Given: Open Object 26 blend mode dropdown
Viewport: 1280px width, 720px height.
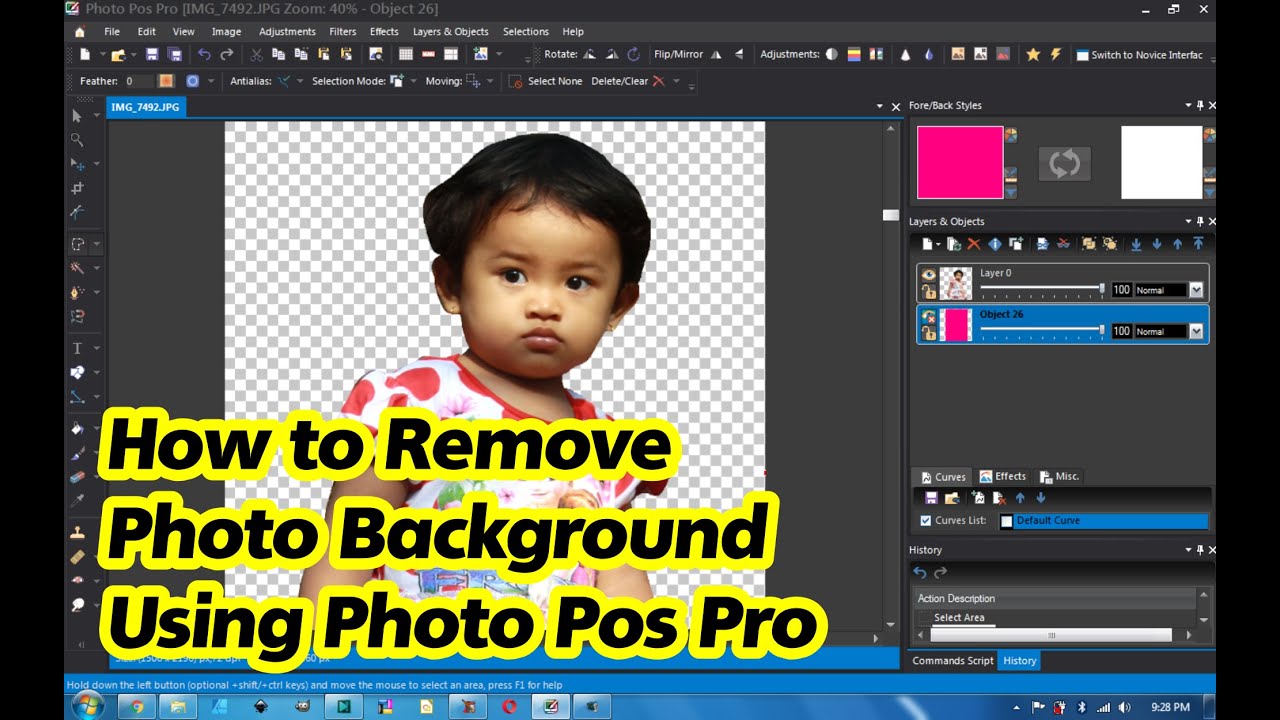Looking at the screenshot, I should pos(1196,331).
